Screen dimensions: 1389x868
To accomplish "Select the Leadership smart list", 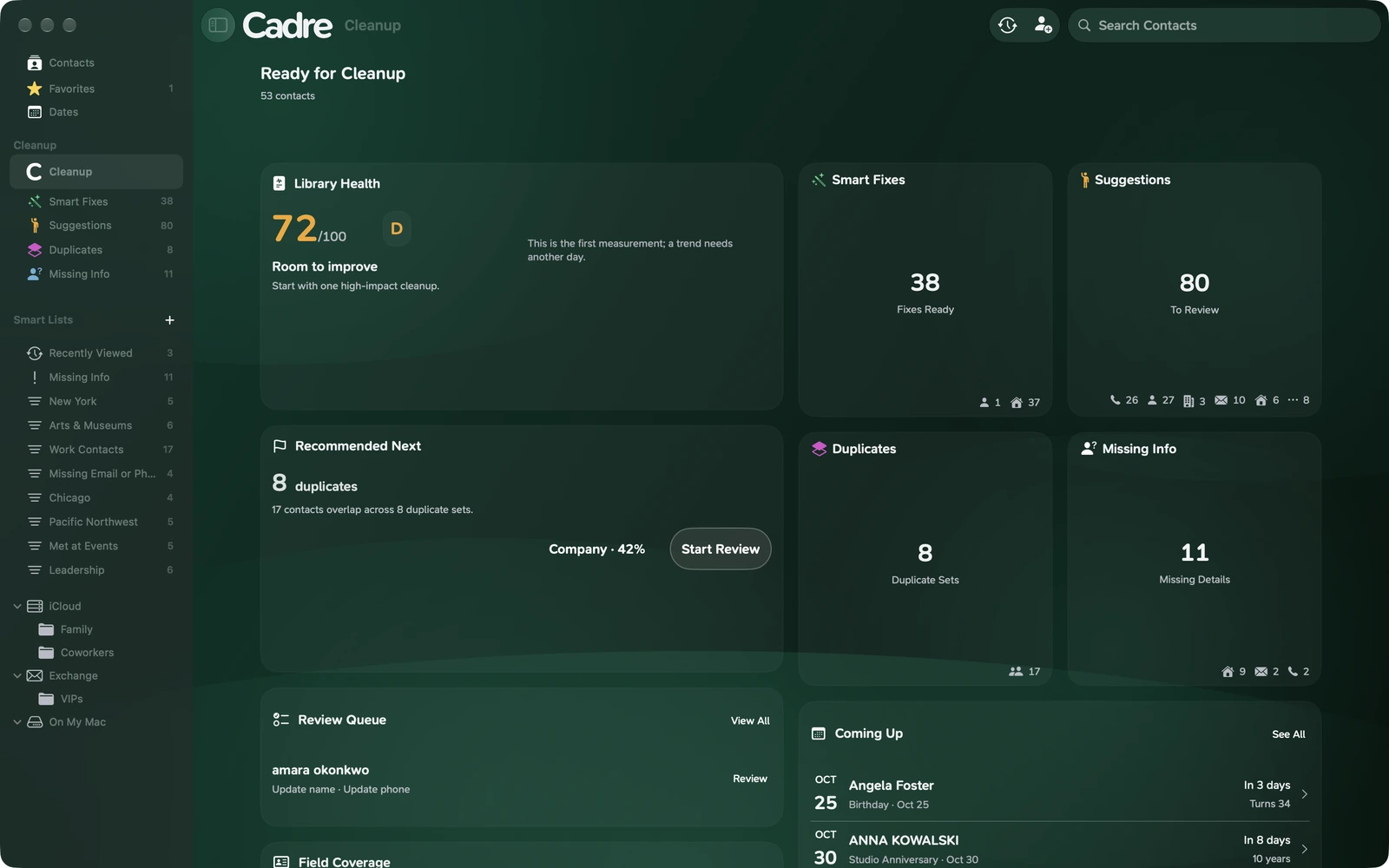I will tap(96, 570).
